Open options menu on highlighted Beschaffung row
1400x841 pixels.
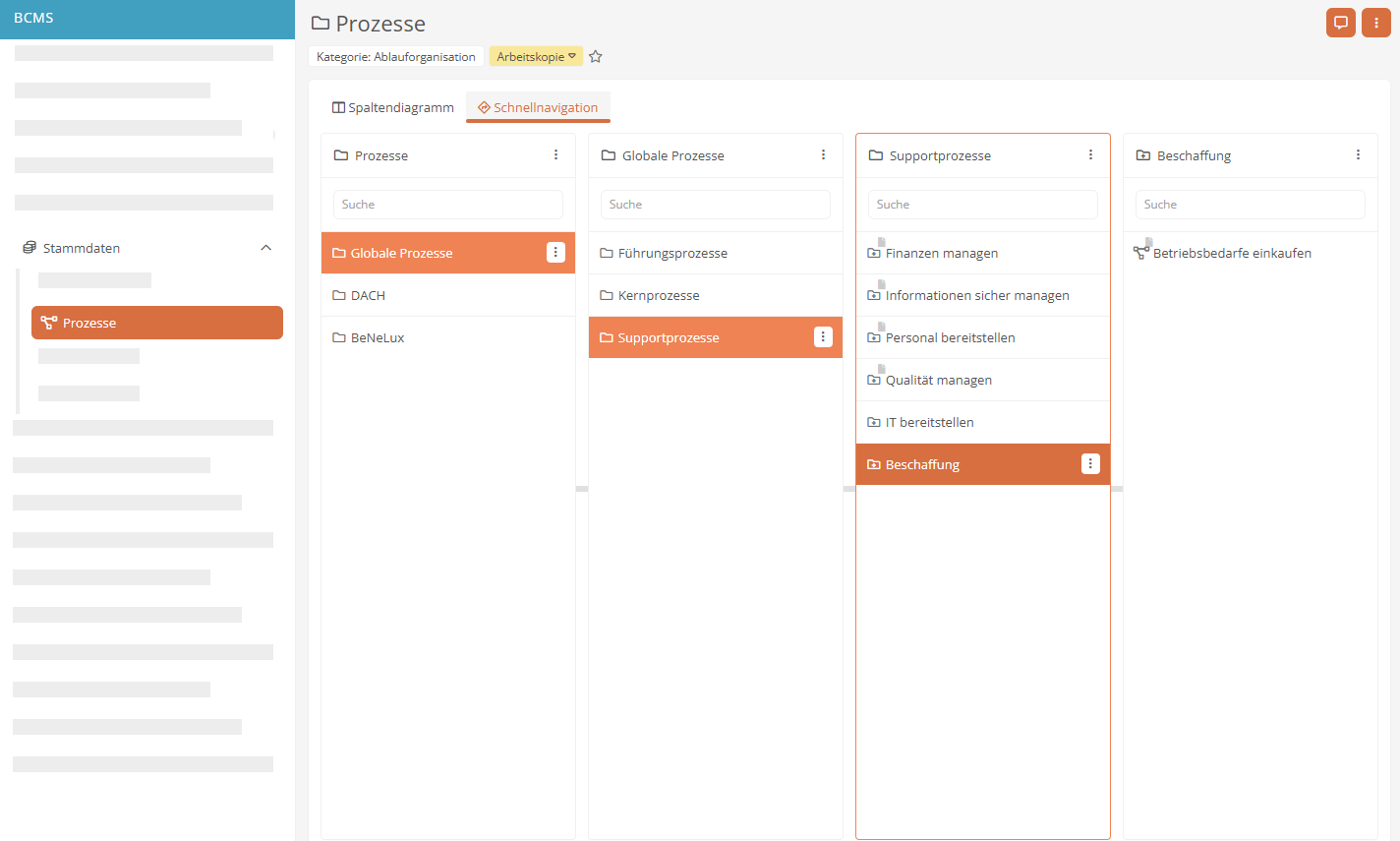coord(1090,464)
